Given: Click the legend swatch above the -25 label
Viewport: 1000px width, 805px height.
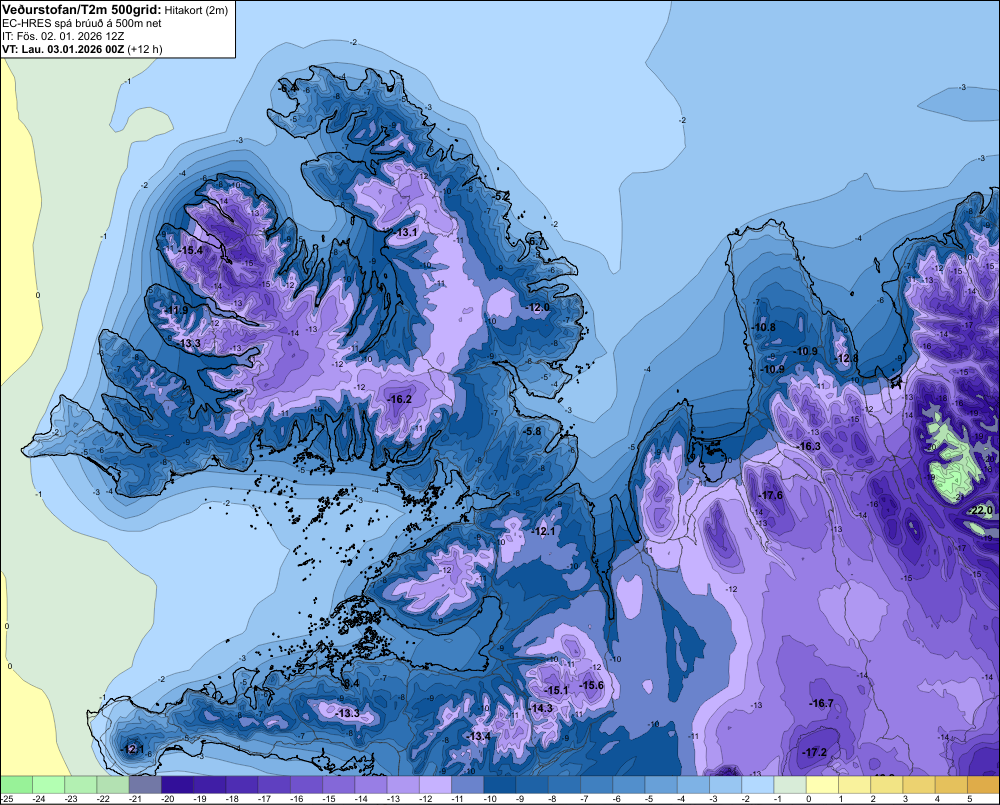Looking at the screenshot, I should pos(17,784).
